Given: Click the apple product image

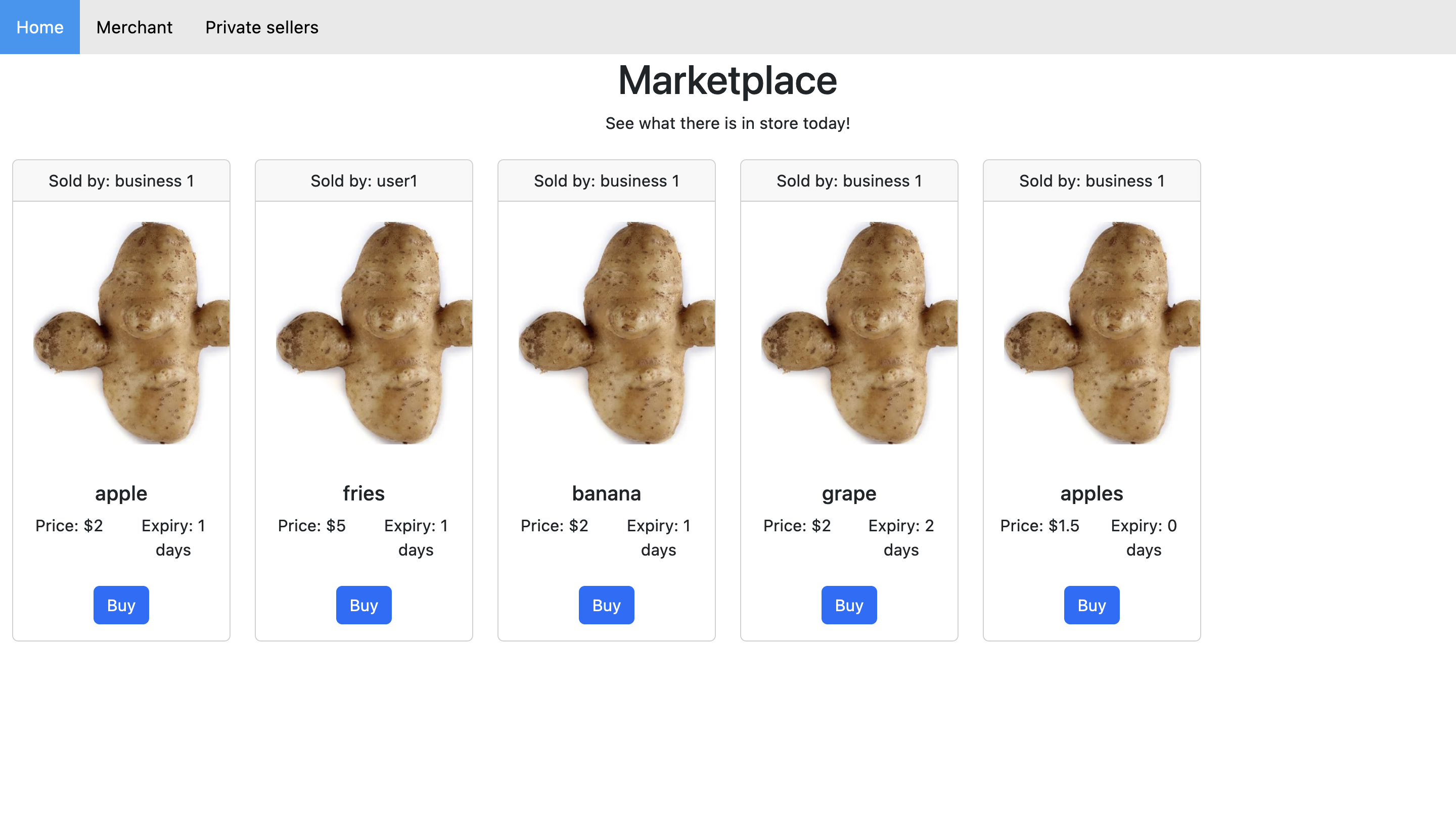Looking at the screenshot, I should [x=131, y=333].
